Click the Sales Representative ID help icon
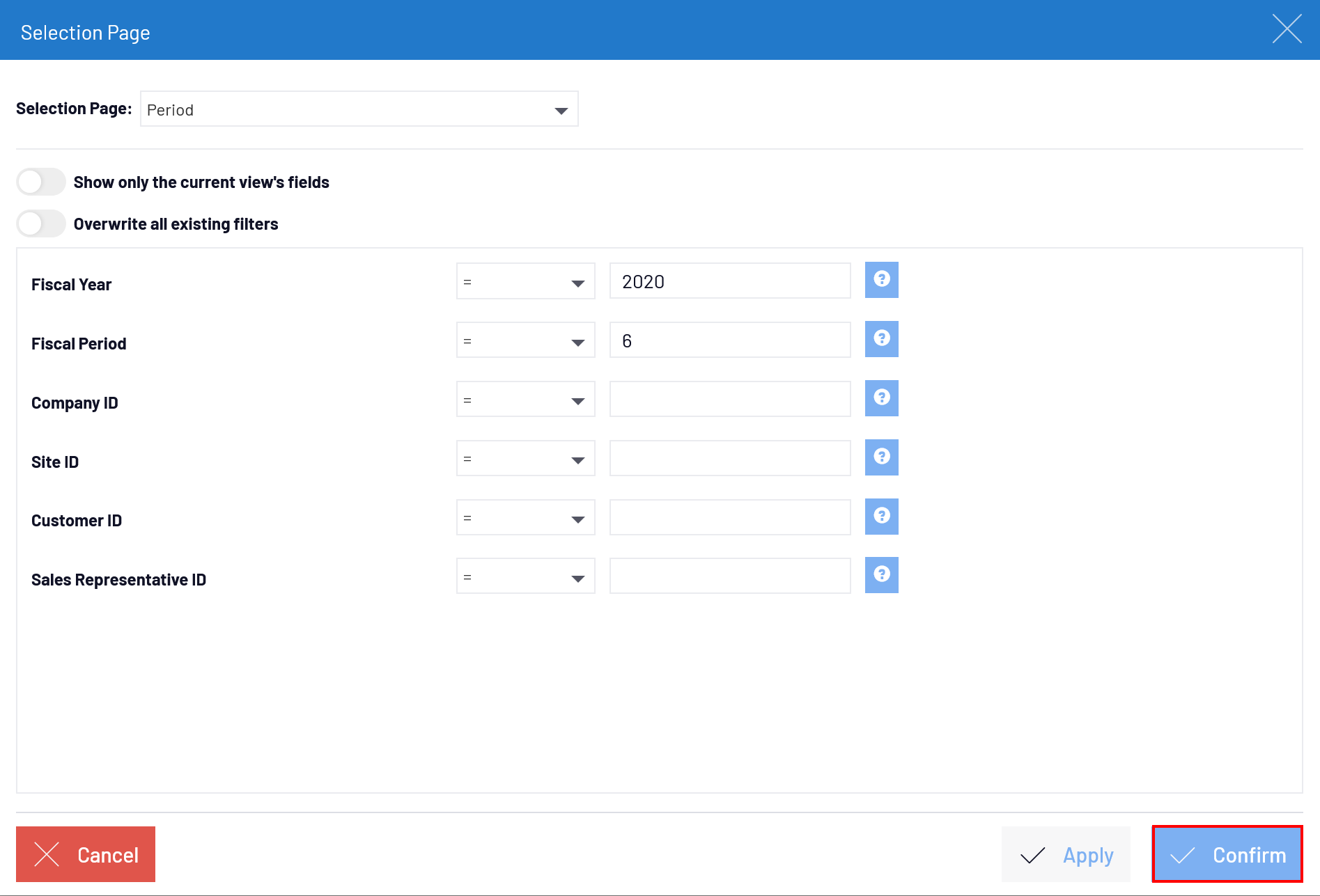The image size is (1320, 896). tap(881, 575)
